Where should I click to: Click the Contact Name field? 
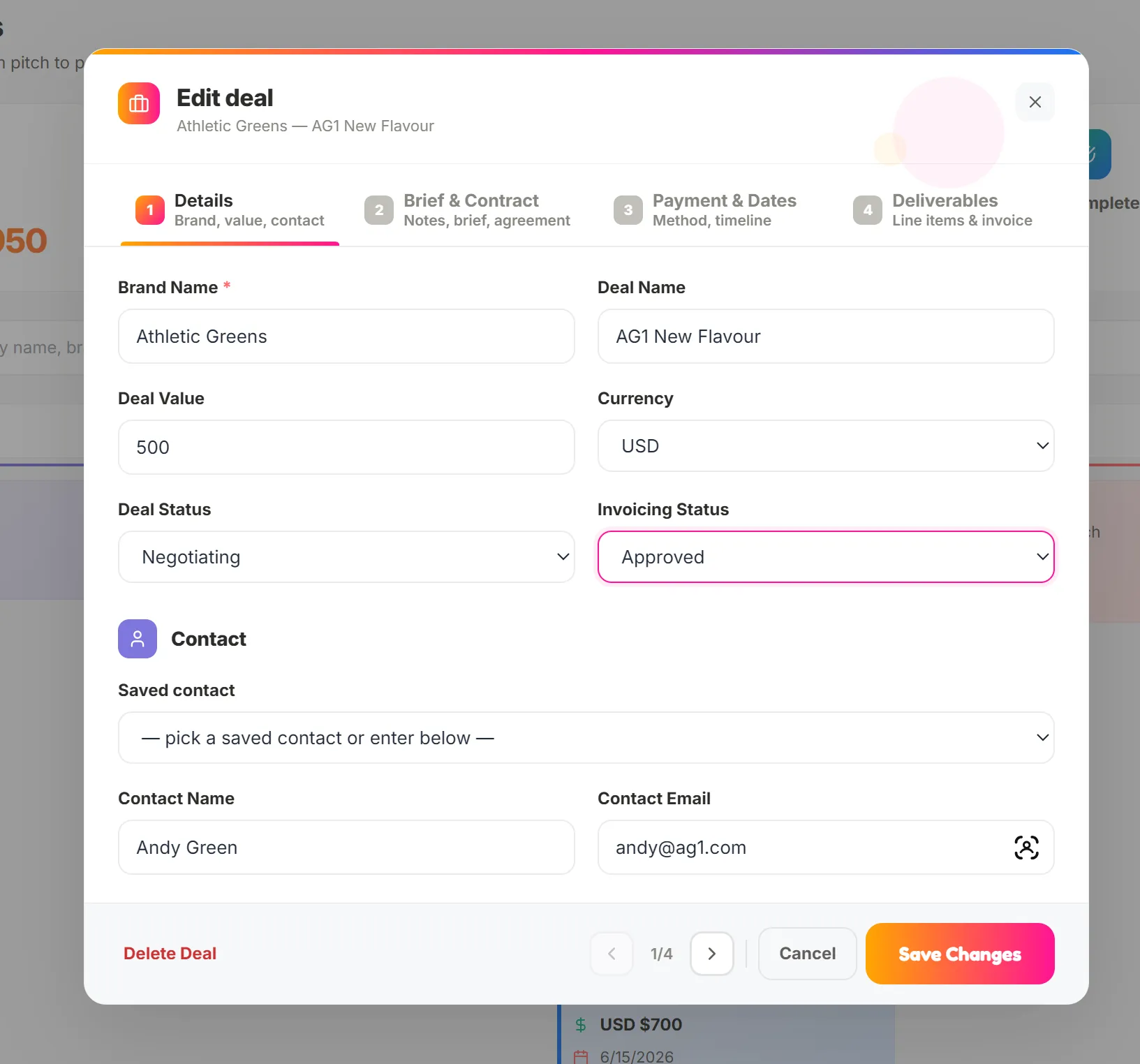[346, 848]
